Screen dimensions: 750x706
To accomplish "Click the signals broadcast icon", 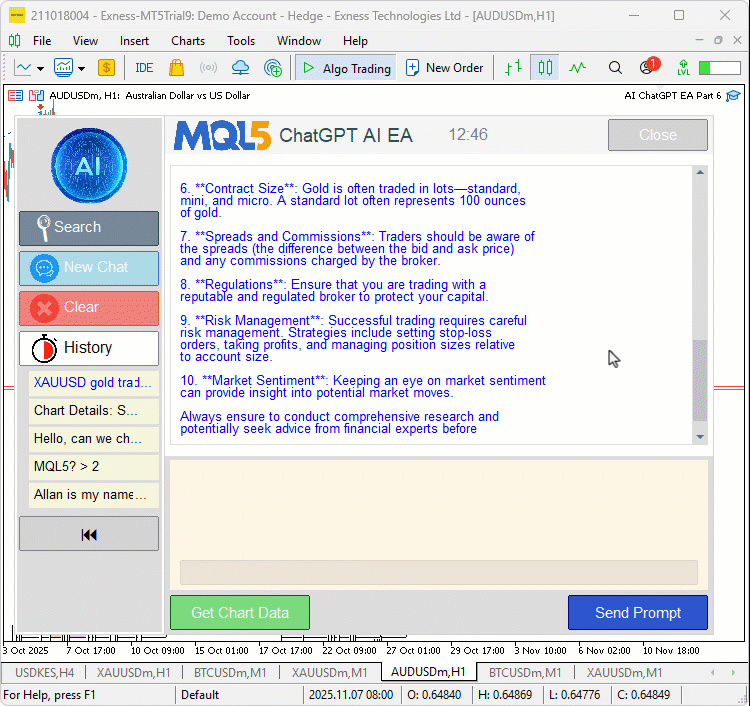I will click(208, 68).
